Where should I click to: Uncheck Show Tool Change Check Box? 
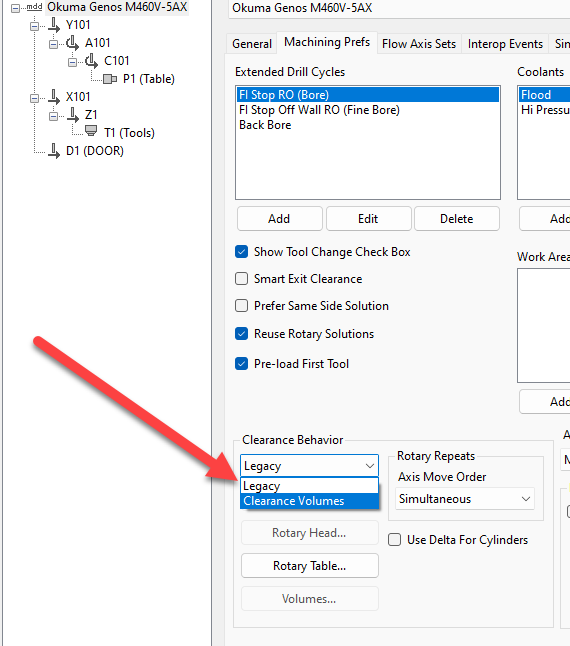click(242, 252)
